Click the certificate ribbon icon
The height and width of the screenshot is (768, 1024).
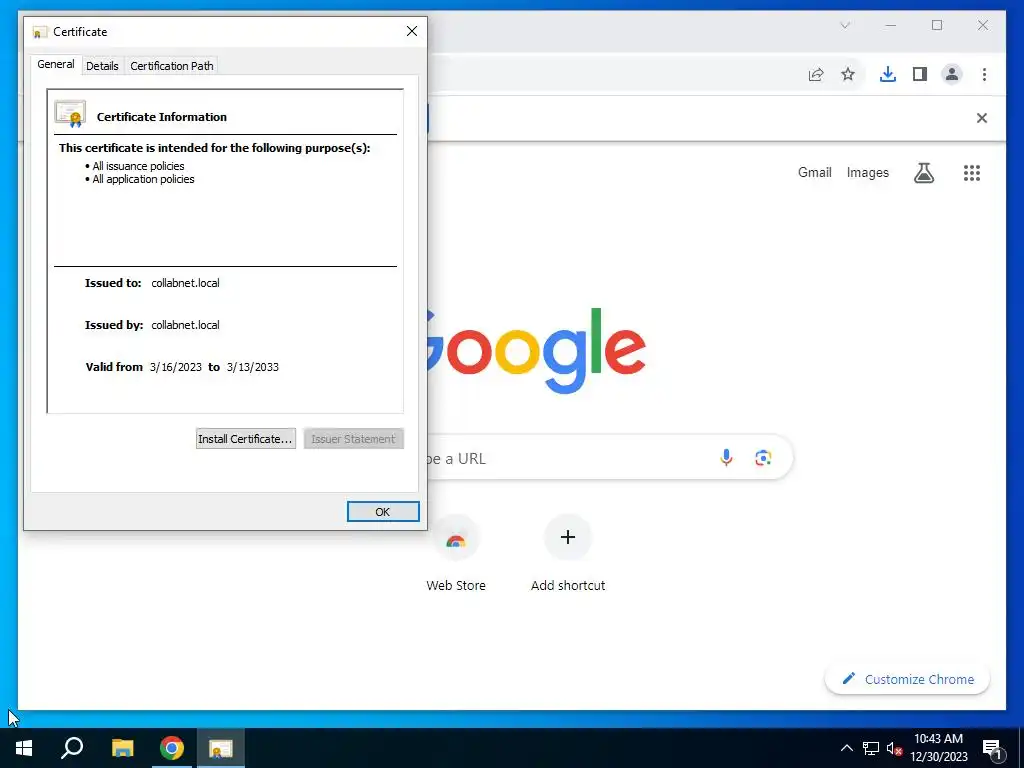point(71,114)
